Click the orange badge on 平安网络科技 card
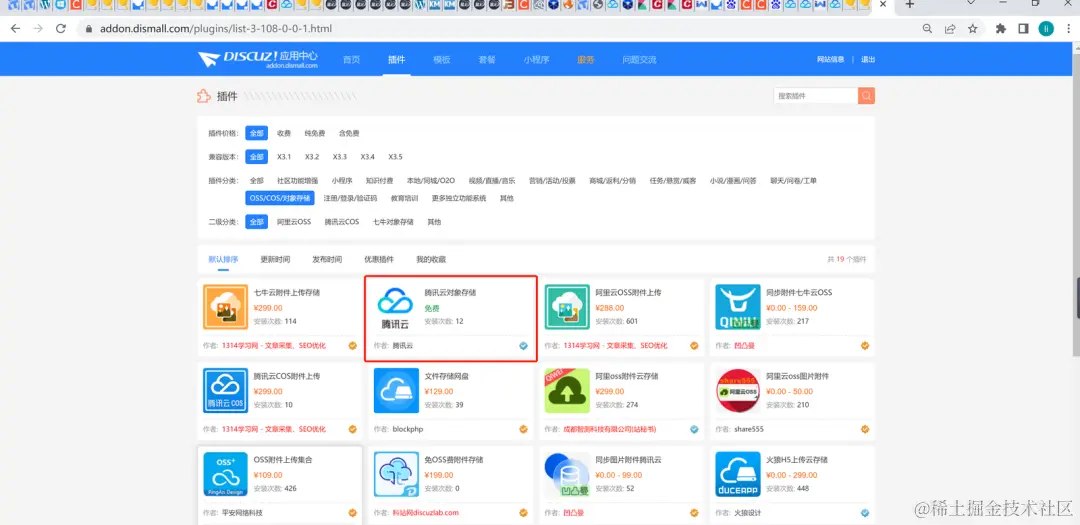Viewport: 1080px width, 525px height. 353,513
